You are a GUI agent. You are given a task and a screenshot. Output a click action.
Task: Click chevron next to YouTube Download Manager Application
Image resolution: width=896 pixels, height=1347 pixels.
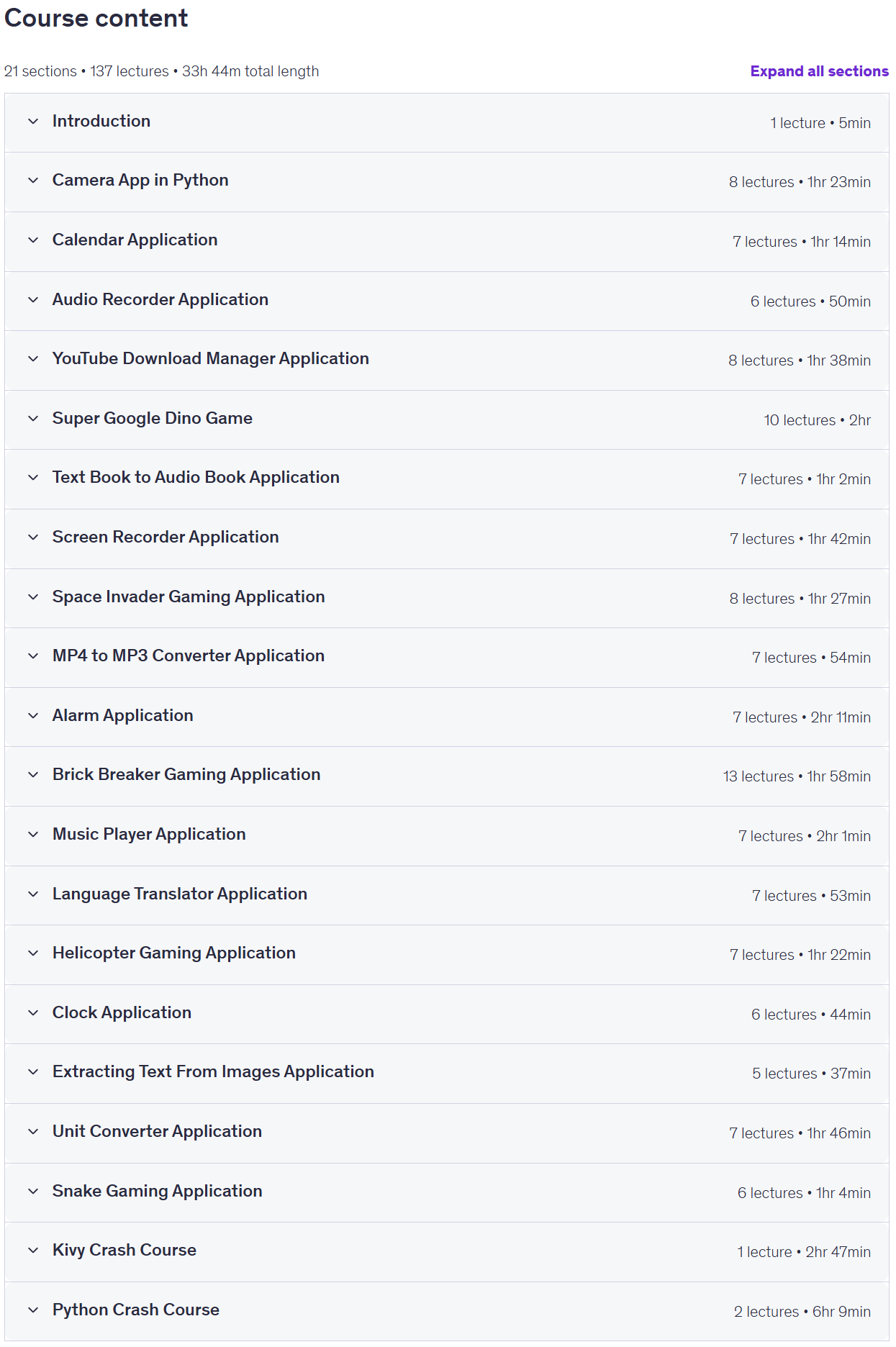(33, 359)
